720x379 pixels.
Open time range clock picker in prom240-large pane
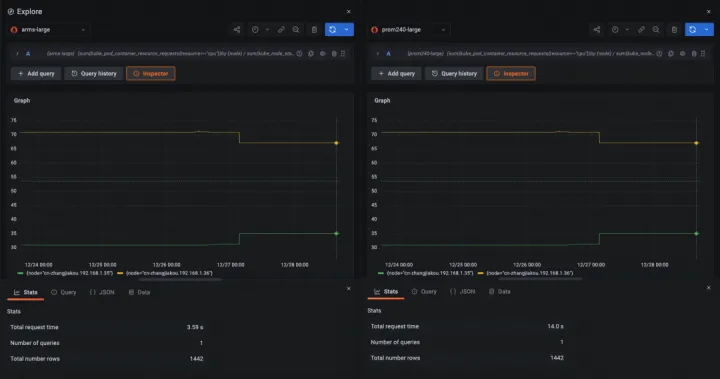pos(615,30)
